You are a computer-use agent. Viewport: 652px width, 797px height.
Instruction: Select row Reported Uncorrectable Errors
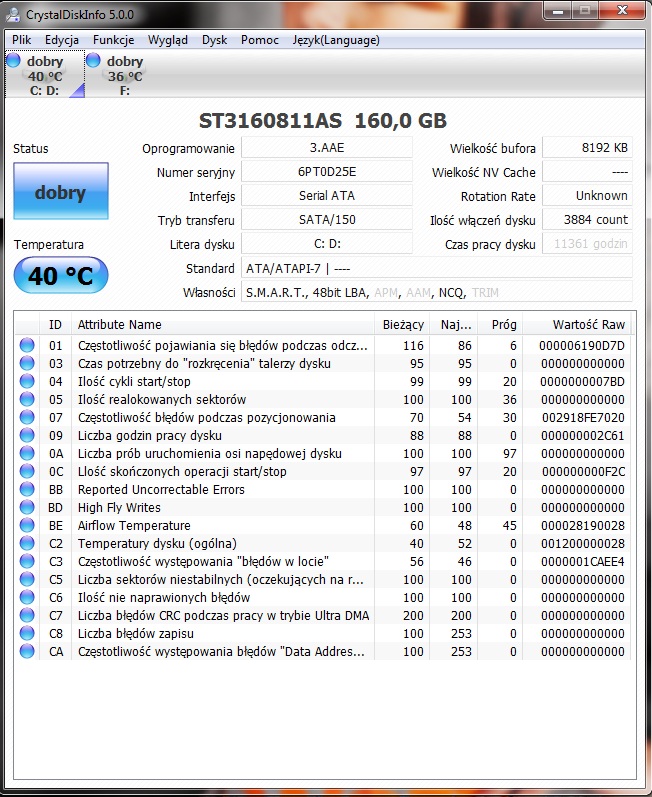[323, 489]
